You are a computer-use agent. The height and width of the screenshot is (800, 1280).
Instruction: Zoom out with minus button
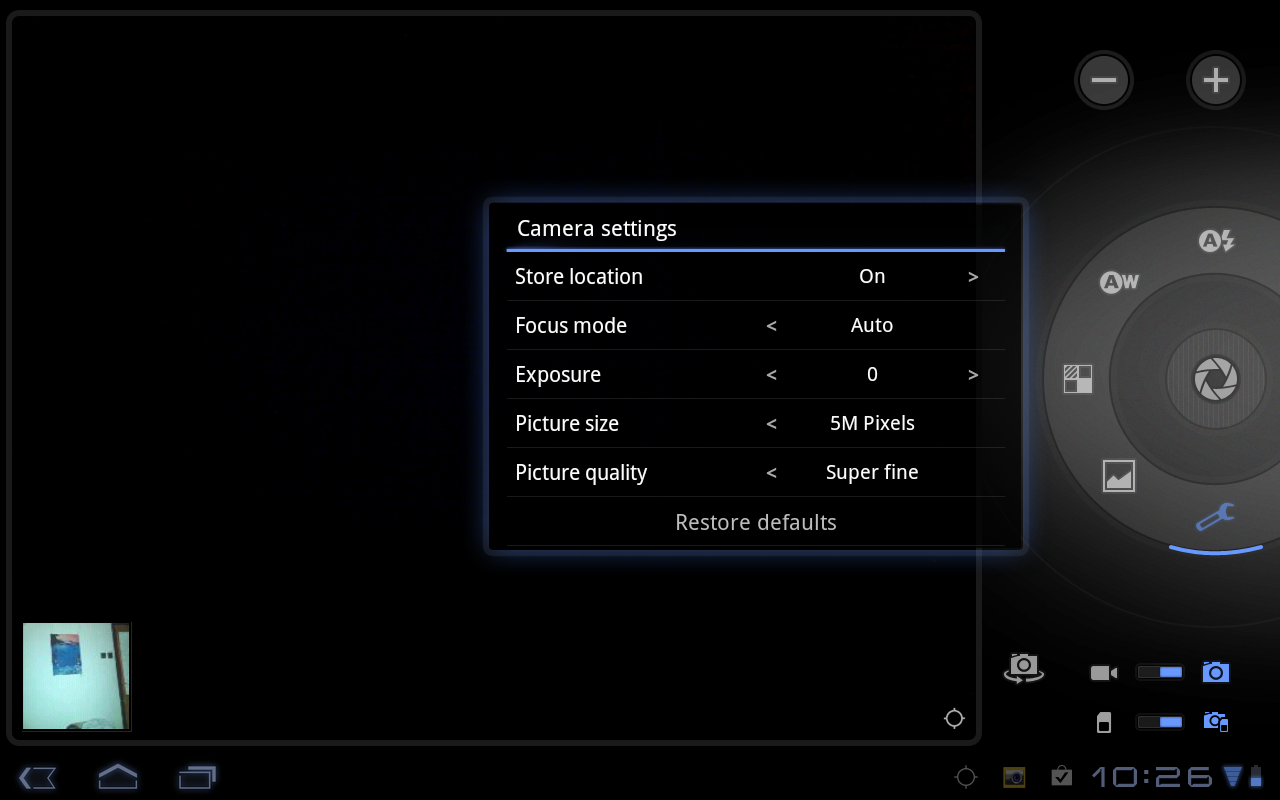[1104, 80]
